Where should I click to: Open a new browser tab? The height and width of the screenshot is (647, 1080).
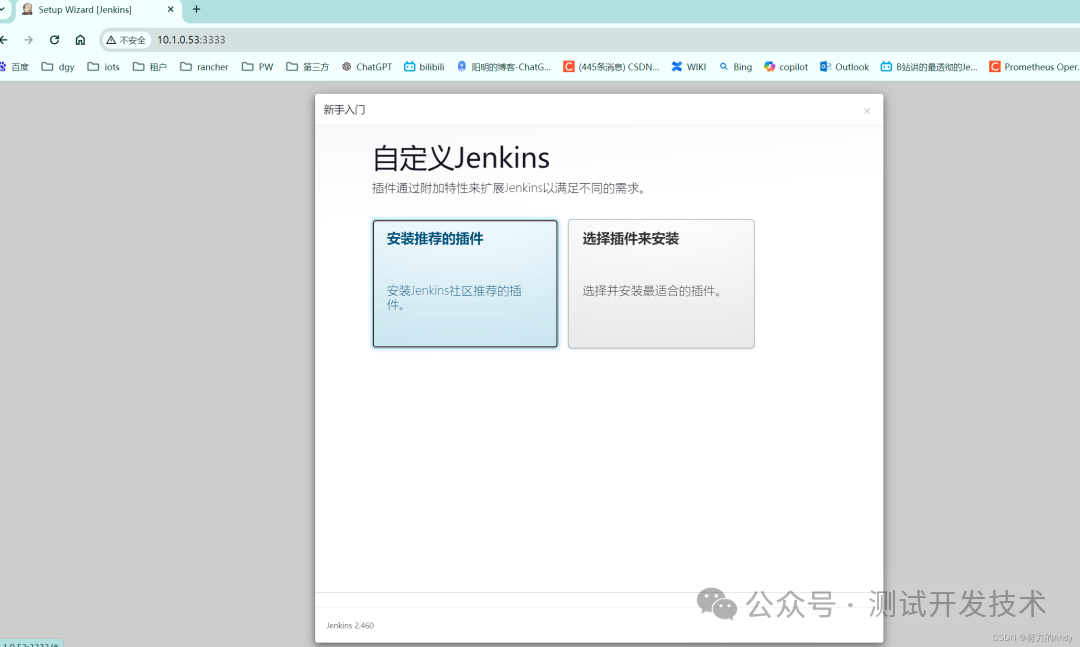(x=196, y=10)
